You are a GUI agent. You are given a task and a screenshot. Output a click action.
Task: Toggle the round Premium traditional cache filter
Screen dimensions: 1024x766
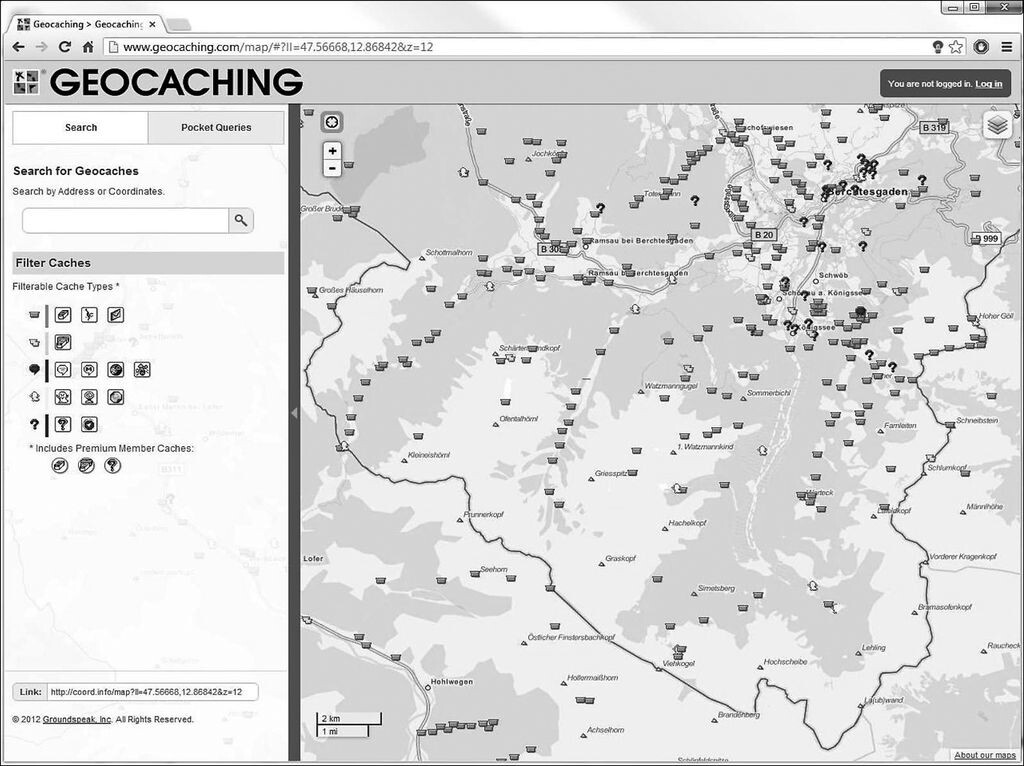point(59,466)
